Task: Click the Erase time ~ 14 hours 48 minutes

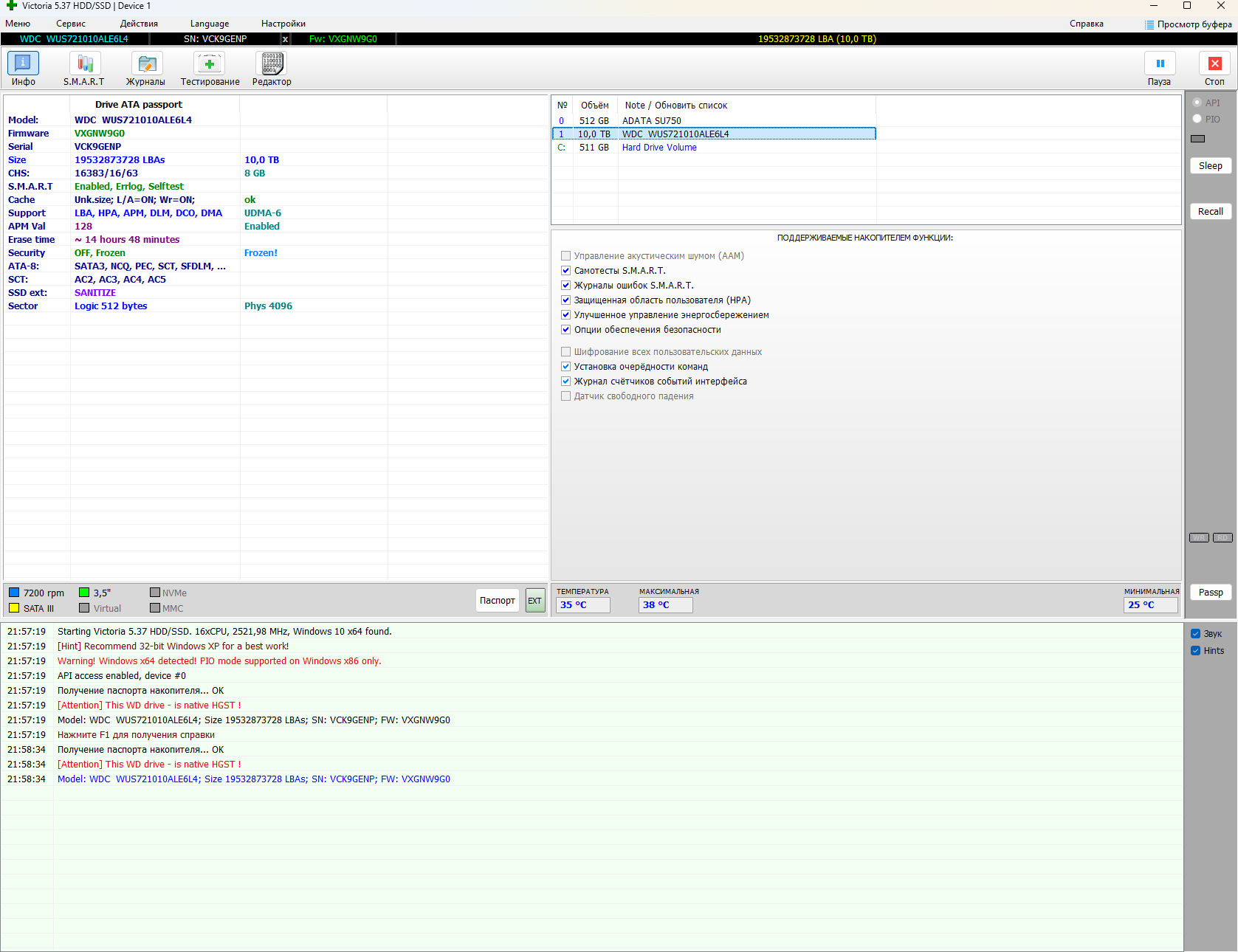Action: tap(127, 240)
